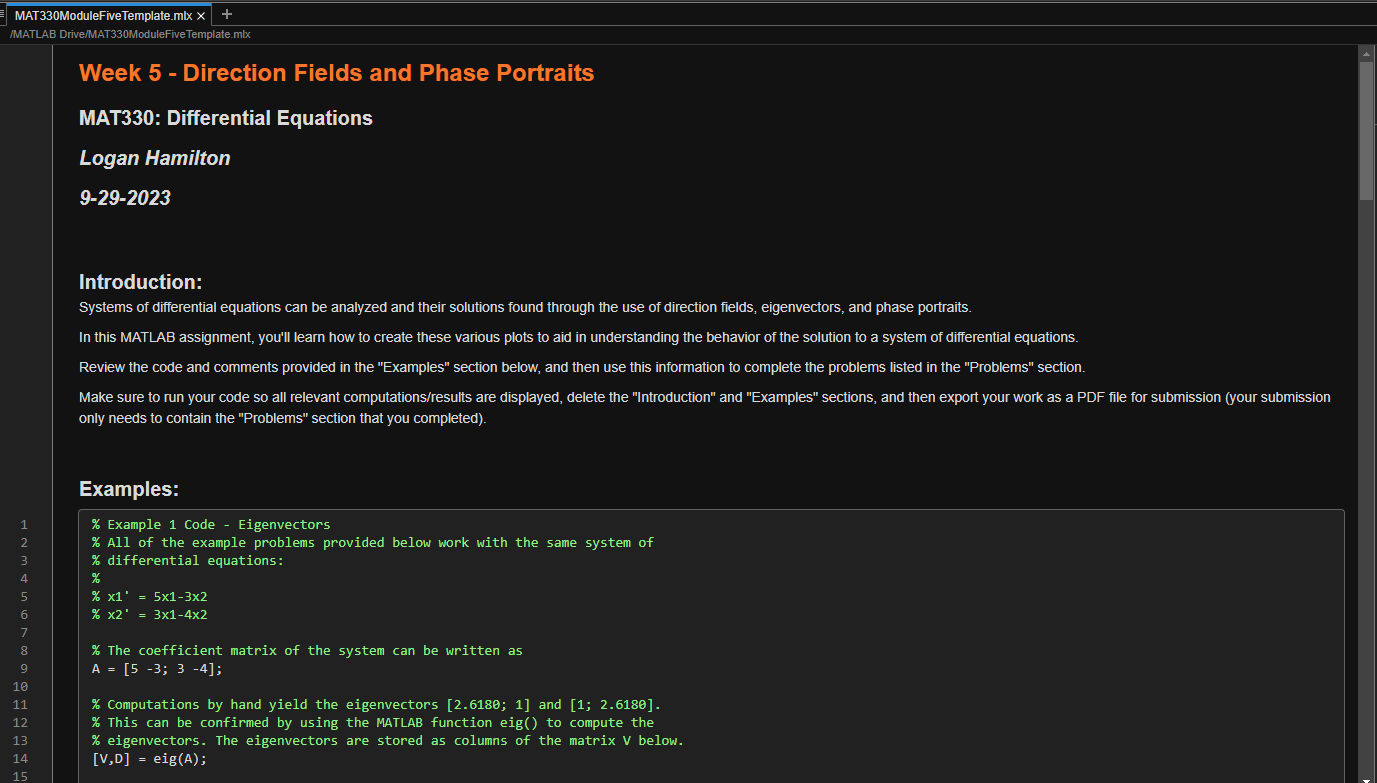The width and height of the screenshot is (1377, 783).
Task: Click paragraph starting 'Review the code and comments'
Action: pyautogui.click(x=582, y=367)
